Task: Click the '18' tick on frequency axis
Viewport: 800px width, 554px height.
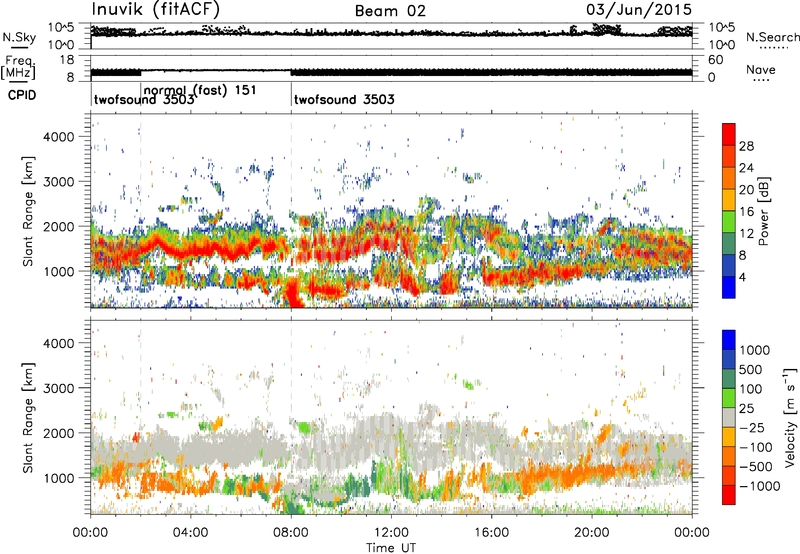Action: coord(66,60)
